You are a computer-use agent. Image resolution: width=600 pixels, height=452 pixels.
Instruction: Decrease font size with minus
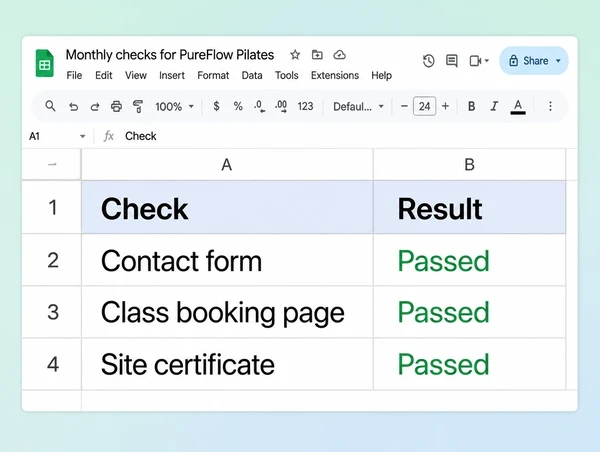pyautogui.click(x=404, y=106)
